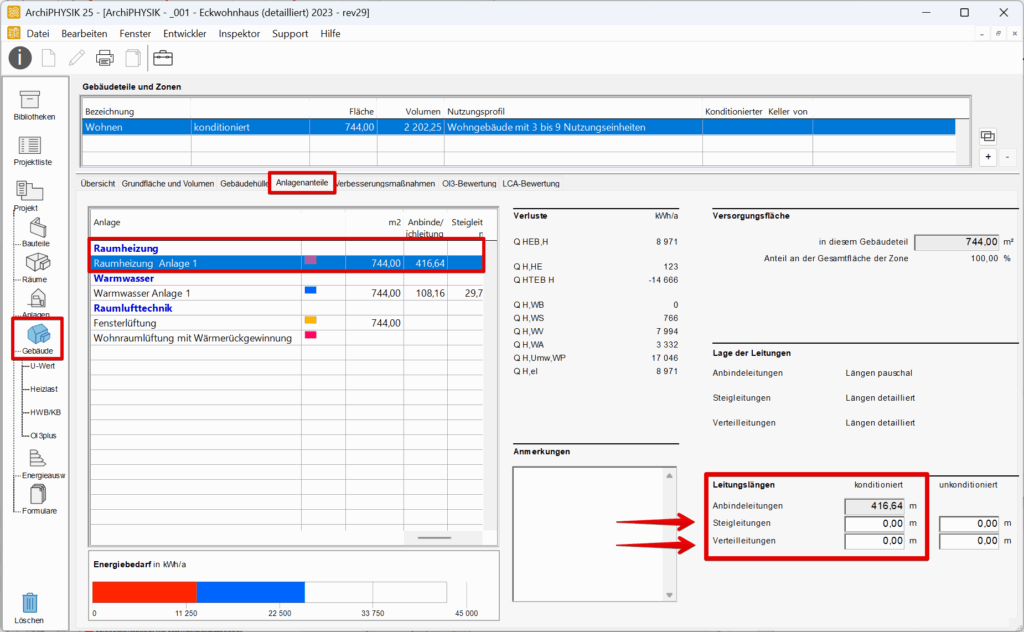Click the red segment of Energiebedarf bar

pos(144,592)
